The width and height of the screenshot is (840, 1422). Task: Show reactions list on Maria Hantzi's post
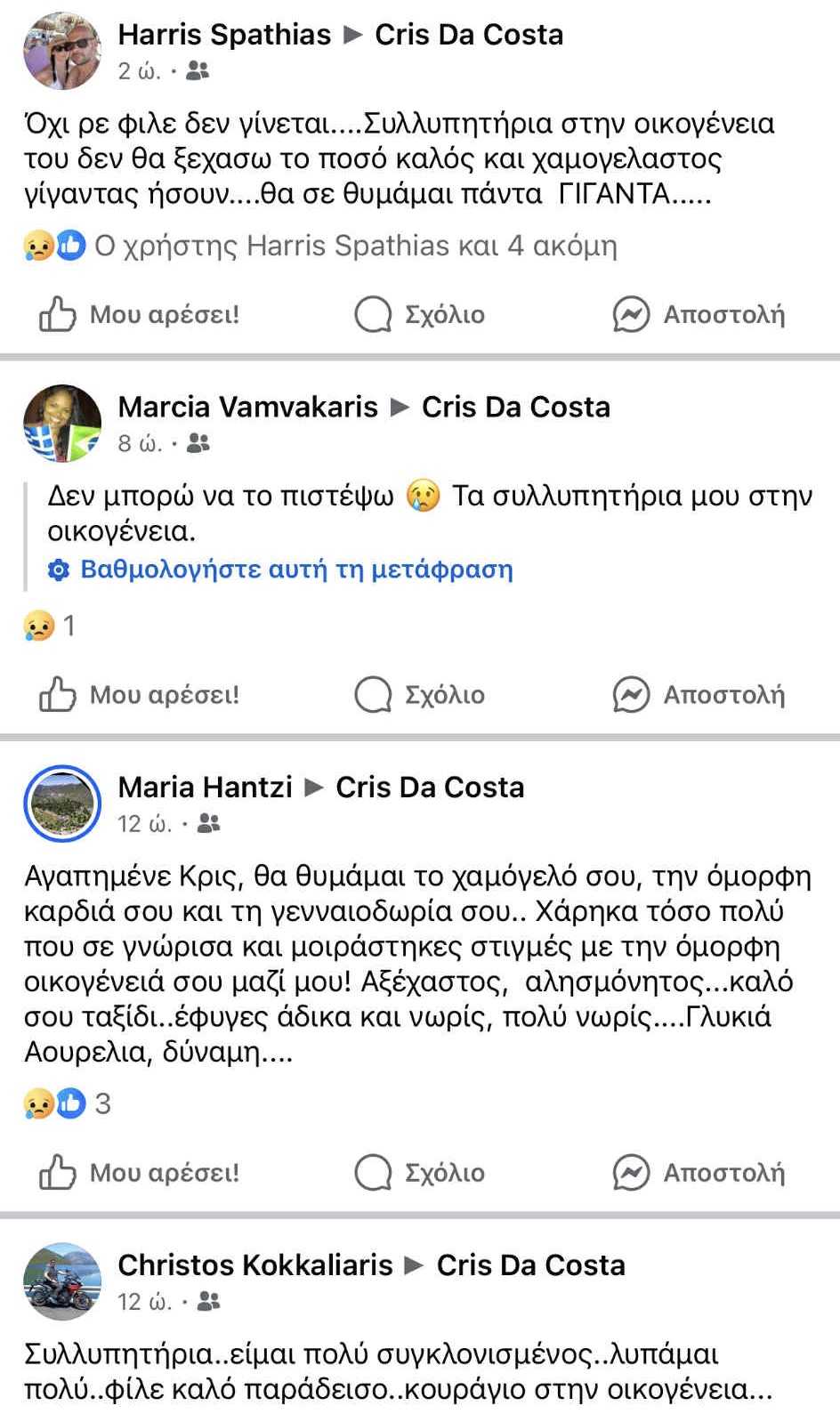68,1103
